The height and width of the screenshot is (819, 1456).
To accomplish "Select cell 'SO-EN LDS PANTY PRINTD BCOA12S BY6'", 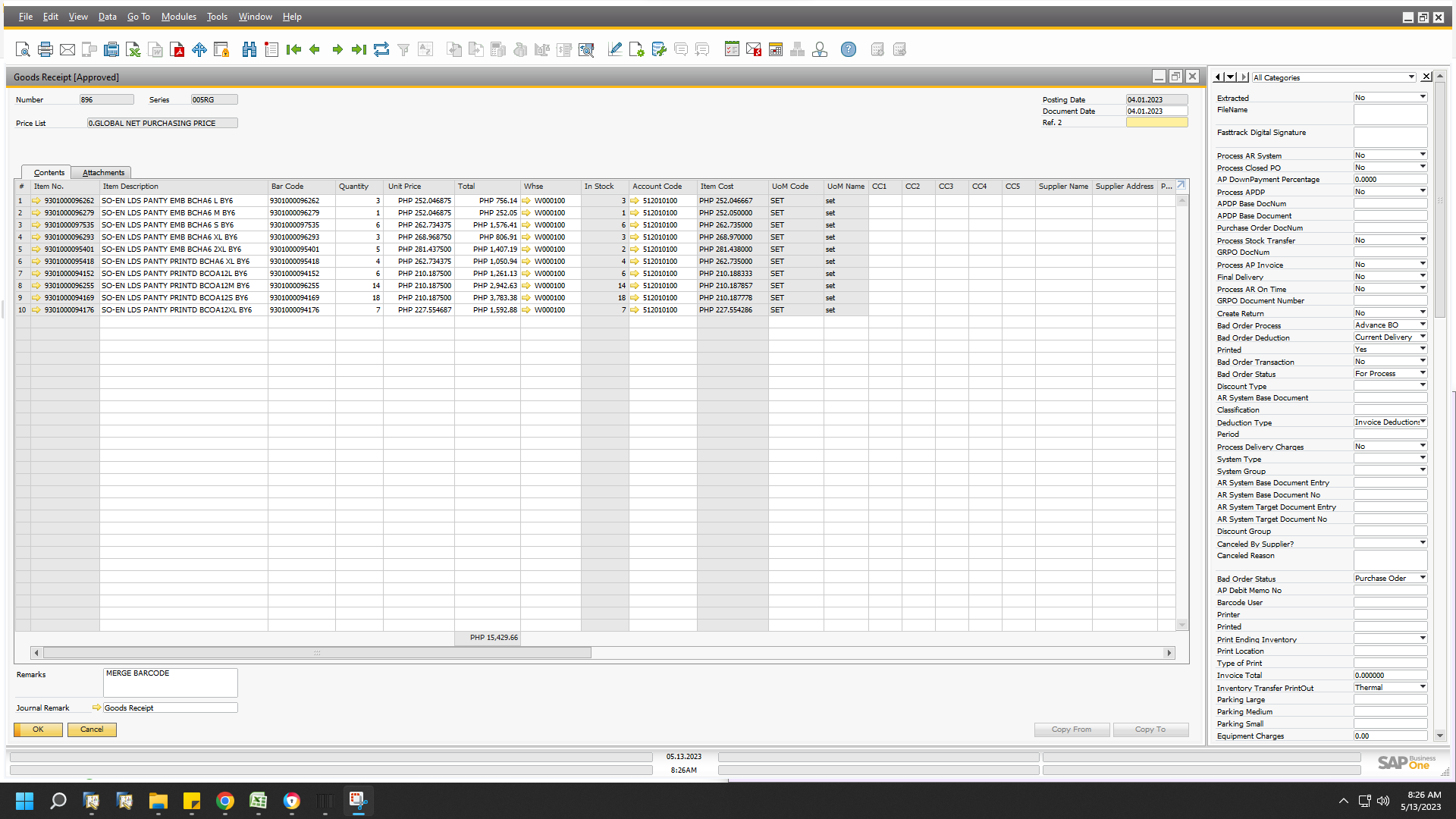I will pyautogui.click(x=183, y=298).
